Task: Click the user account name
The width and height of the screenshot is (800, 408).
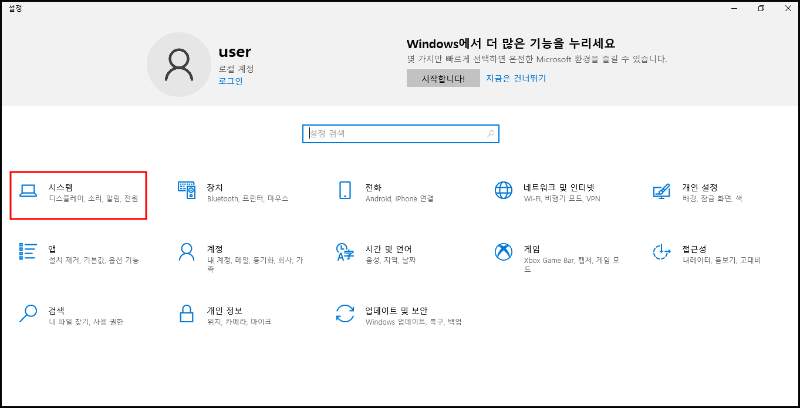Action: (235, 52)
